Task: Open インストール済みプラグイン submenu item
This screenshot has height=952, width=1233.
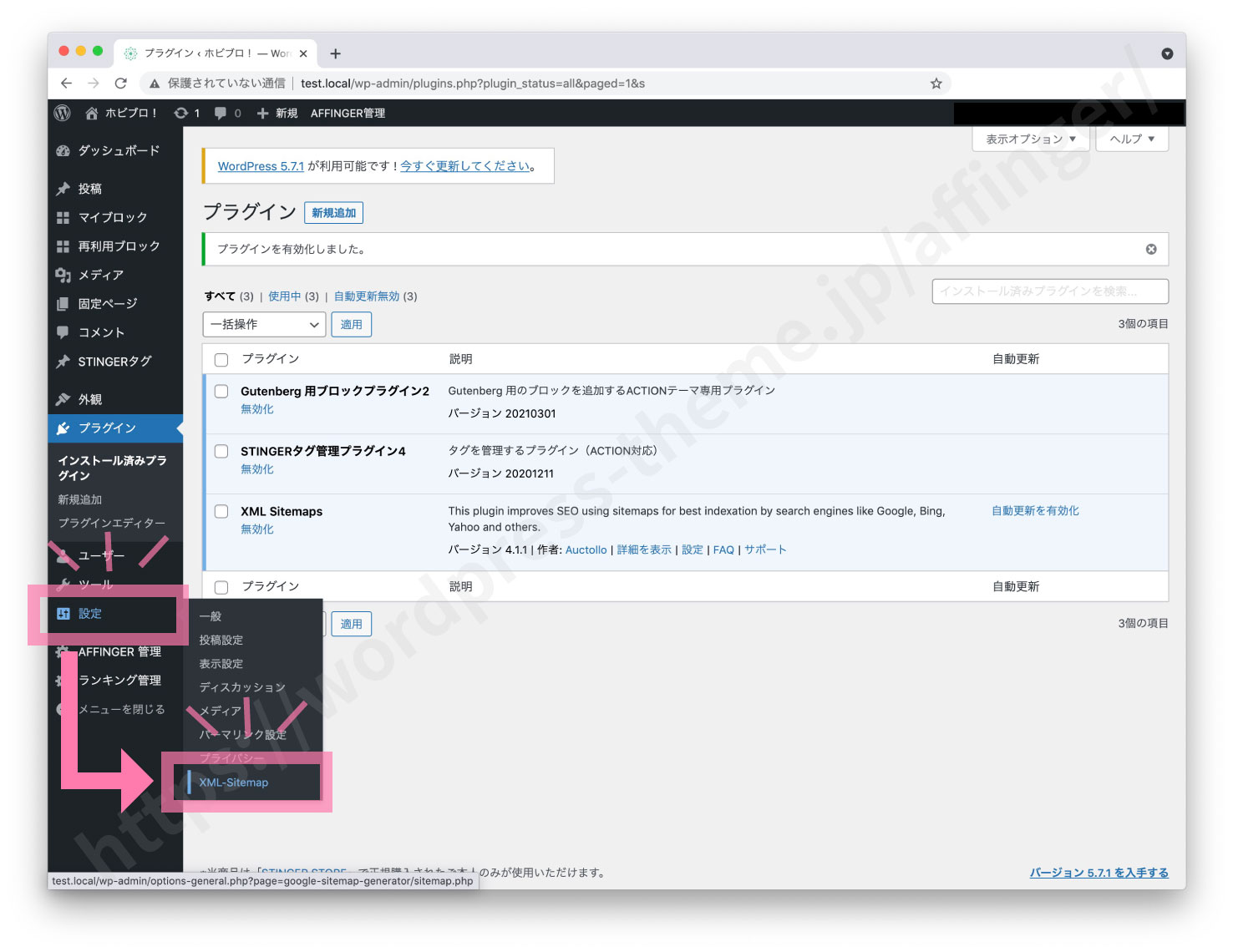Action: [112, 468]
